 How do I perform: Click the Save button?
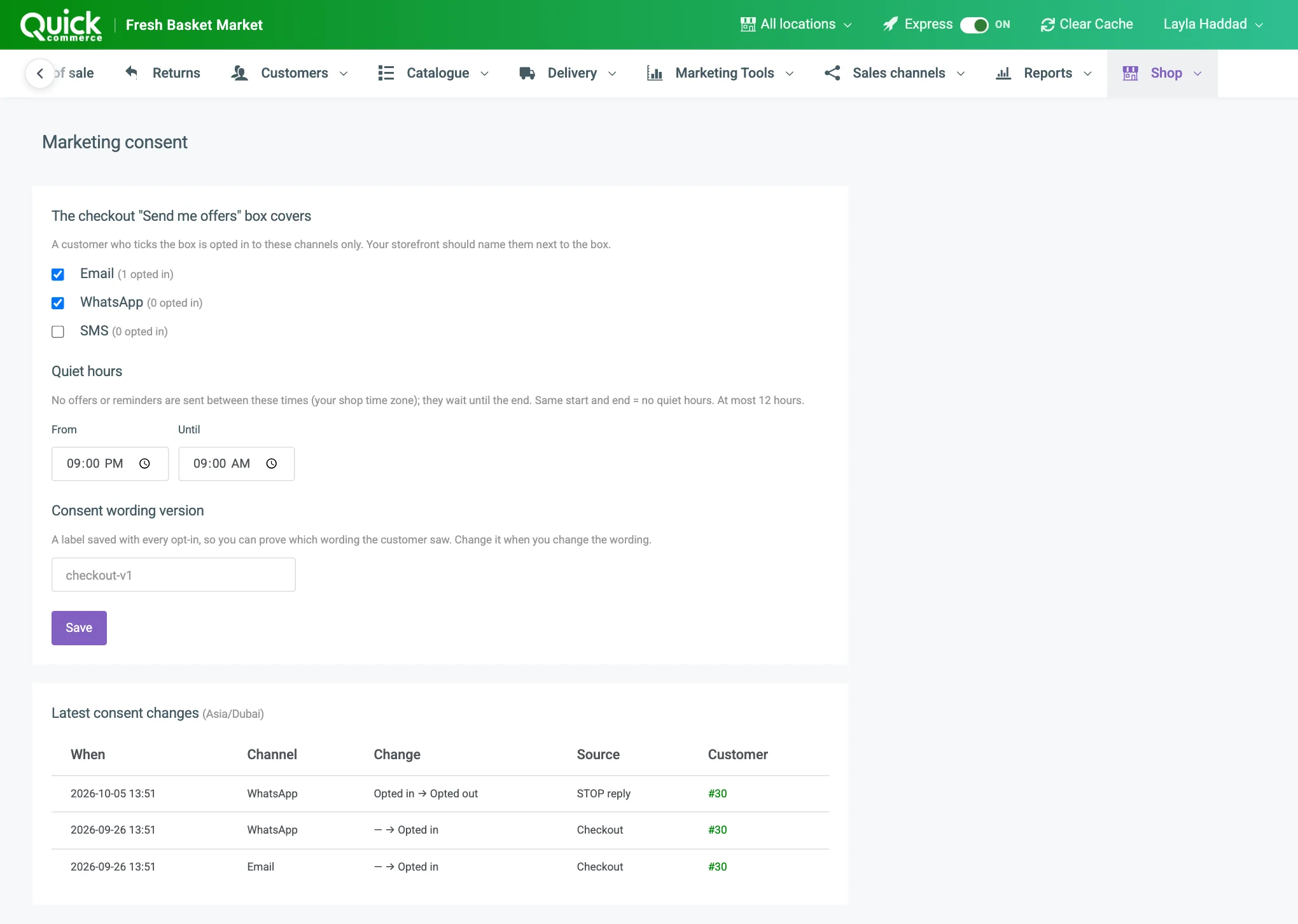pos(79,628)
